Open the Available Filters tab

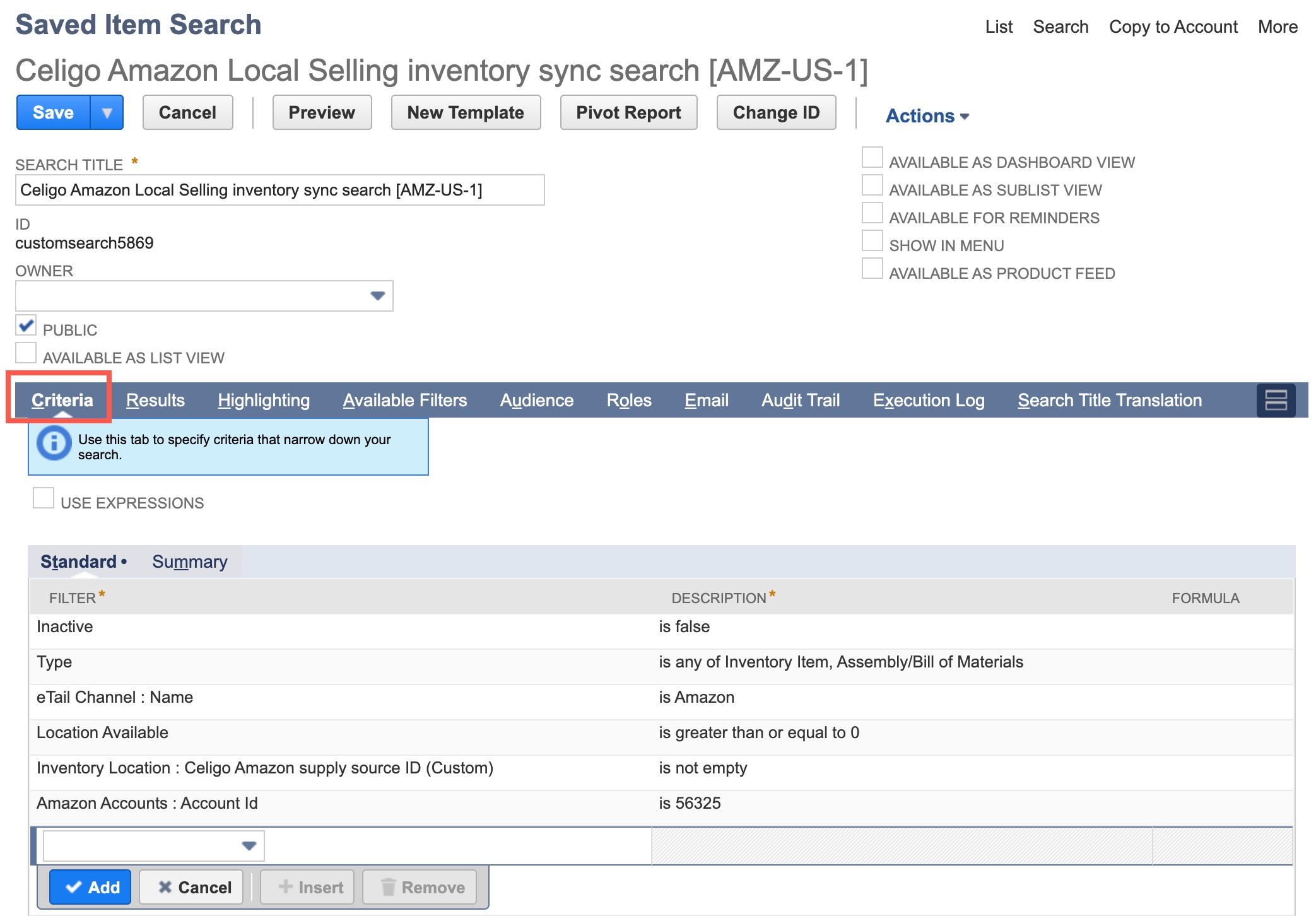(x=405, y=400)
